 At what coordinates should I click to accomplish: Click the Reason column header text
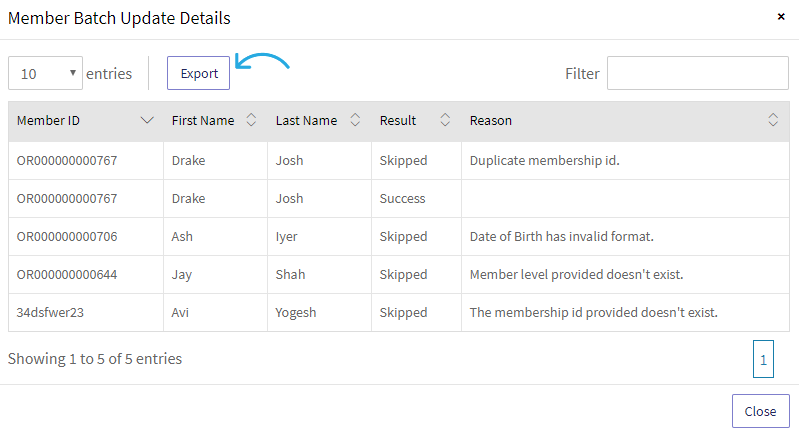491,120
